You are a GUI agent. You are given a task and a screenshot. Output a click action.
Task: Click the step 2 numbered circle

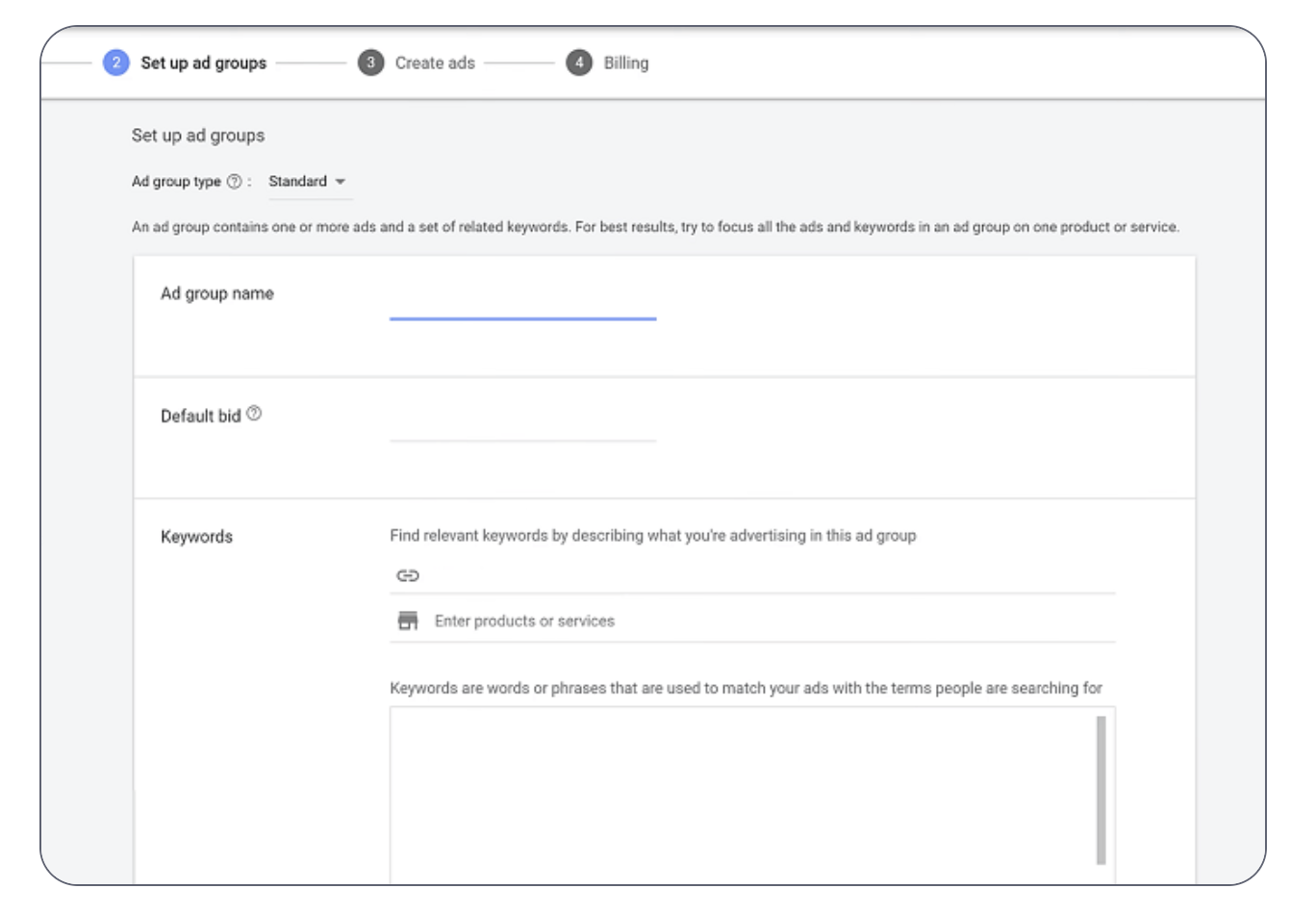coord(115,63)
